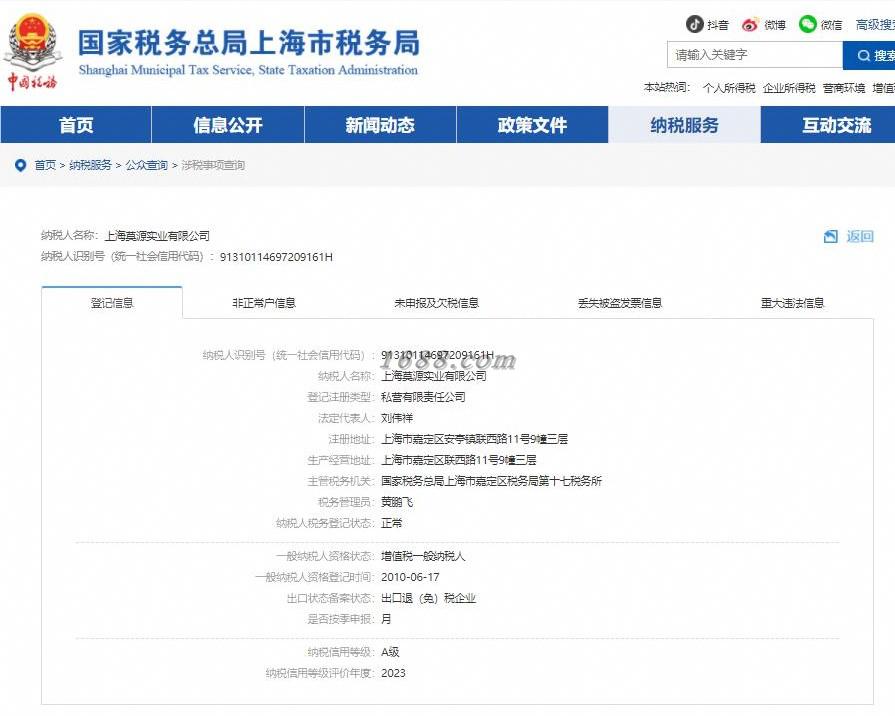Click registration date 2010-06-17

[x=410, y=577]
